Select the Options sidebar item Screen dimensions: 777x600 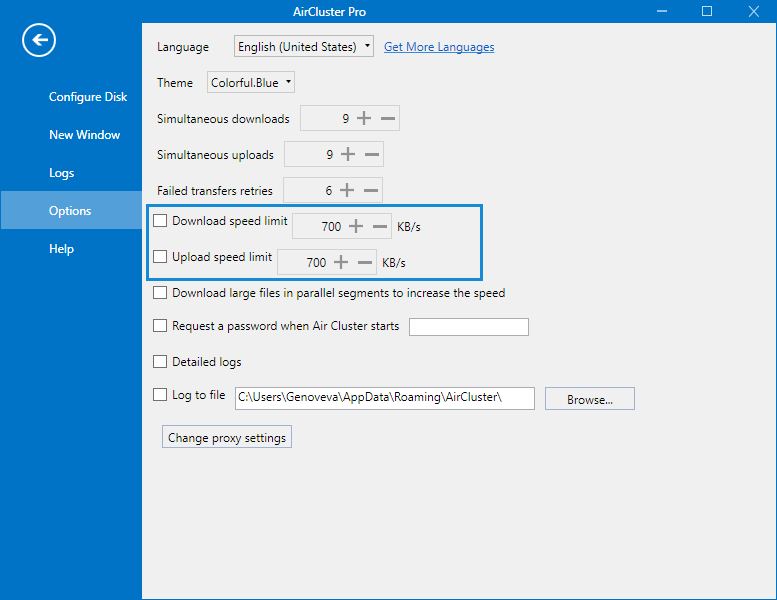pyautogui.click(x=71, y=210)
